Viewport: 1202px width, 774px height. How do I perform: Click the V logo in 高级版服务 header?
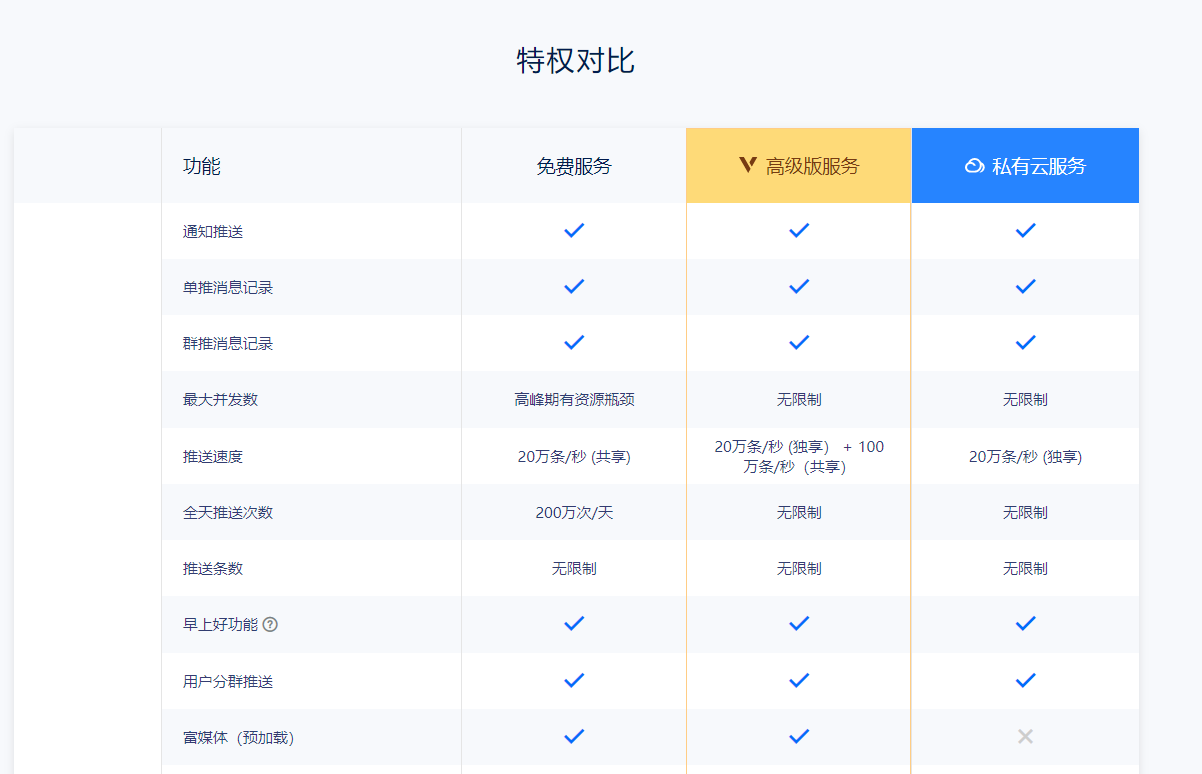[748, 166]
